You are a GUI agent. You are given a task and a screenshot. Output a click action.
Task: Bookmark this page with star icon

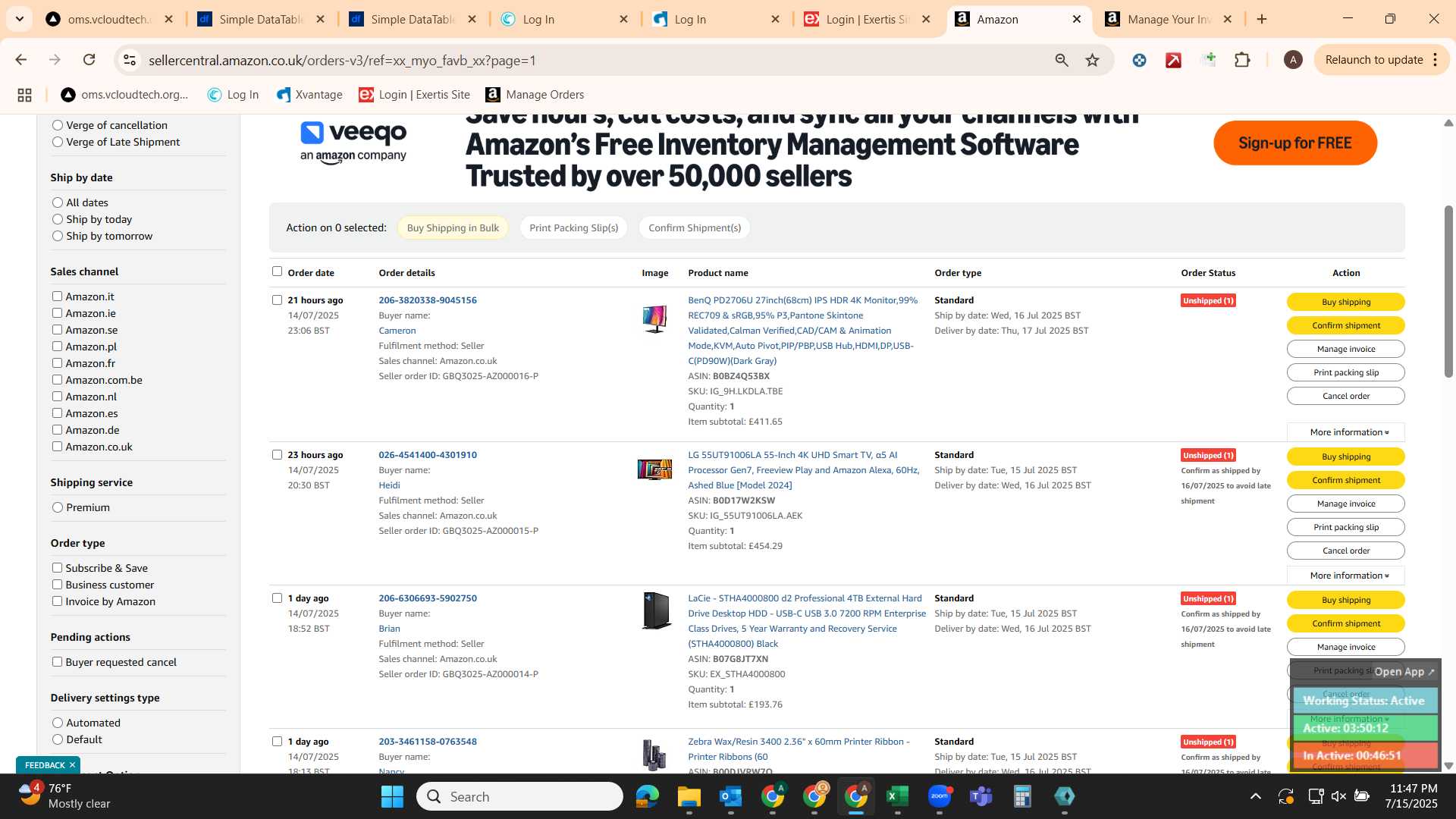[x=1092, y=60]
